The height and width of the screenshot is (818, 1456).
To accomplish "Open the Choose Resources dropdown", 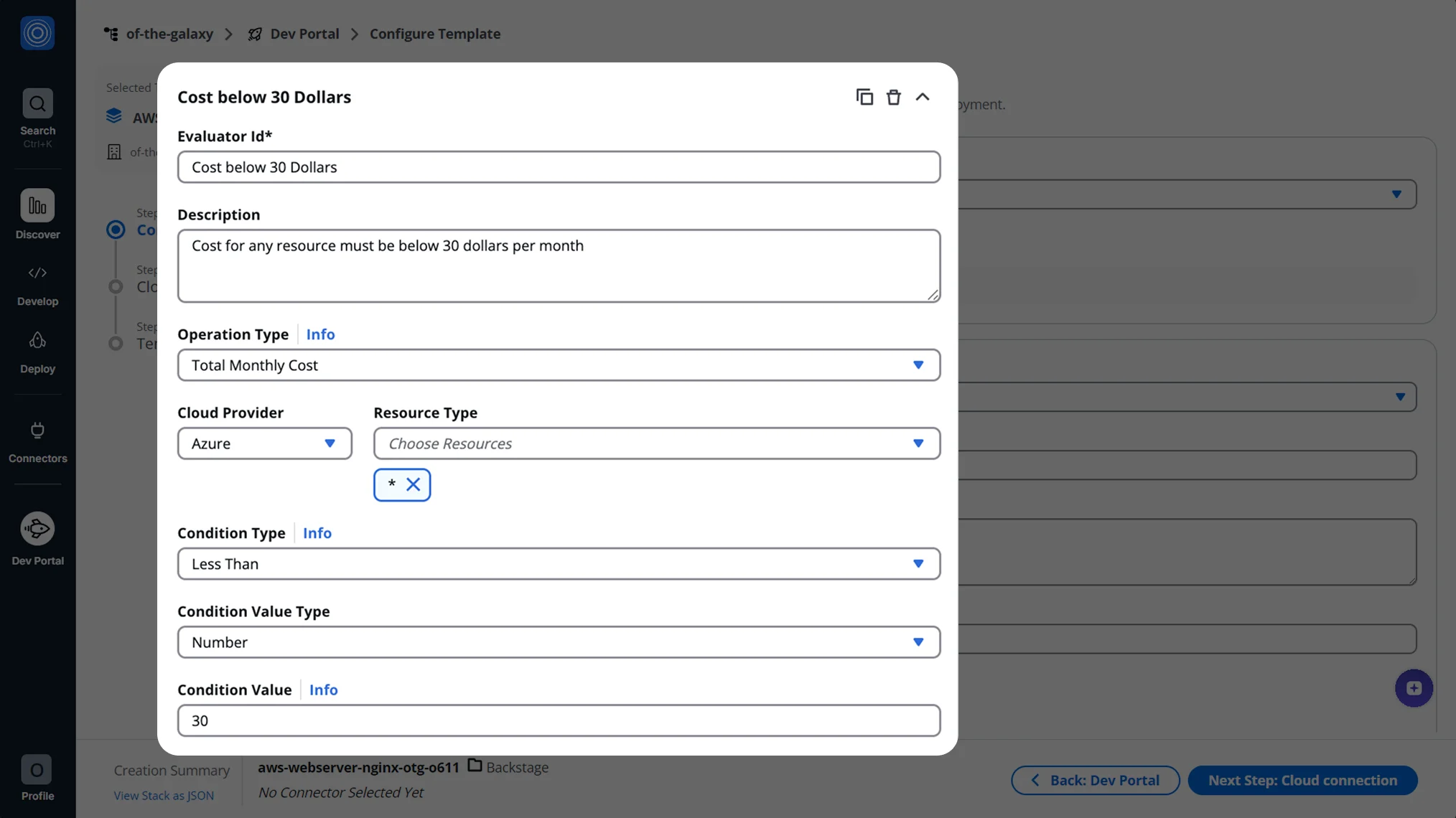I will (656, 443).
